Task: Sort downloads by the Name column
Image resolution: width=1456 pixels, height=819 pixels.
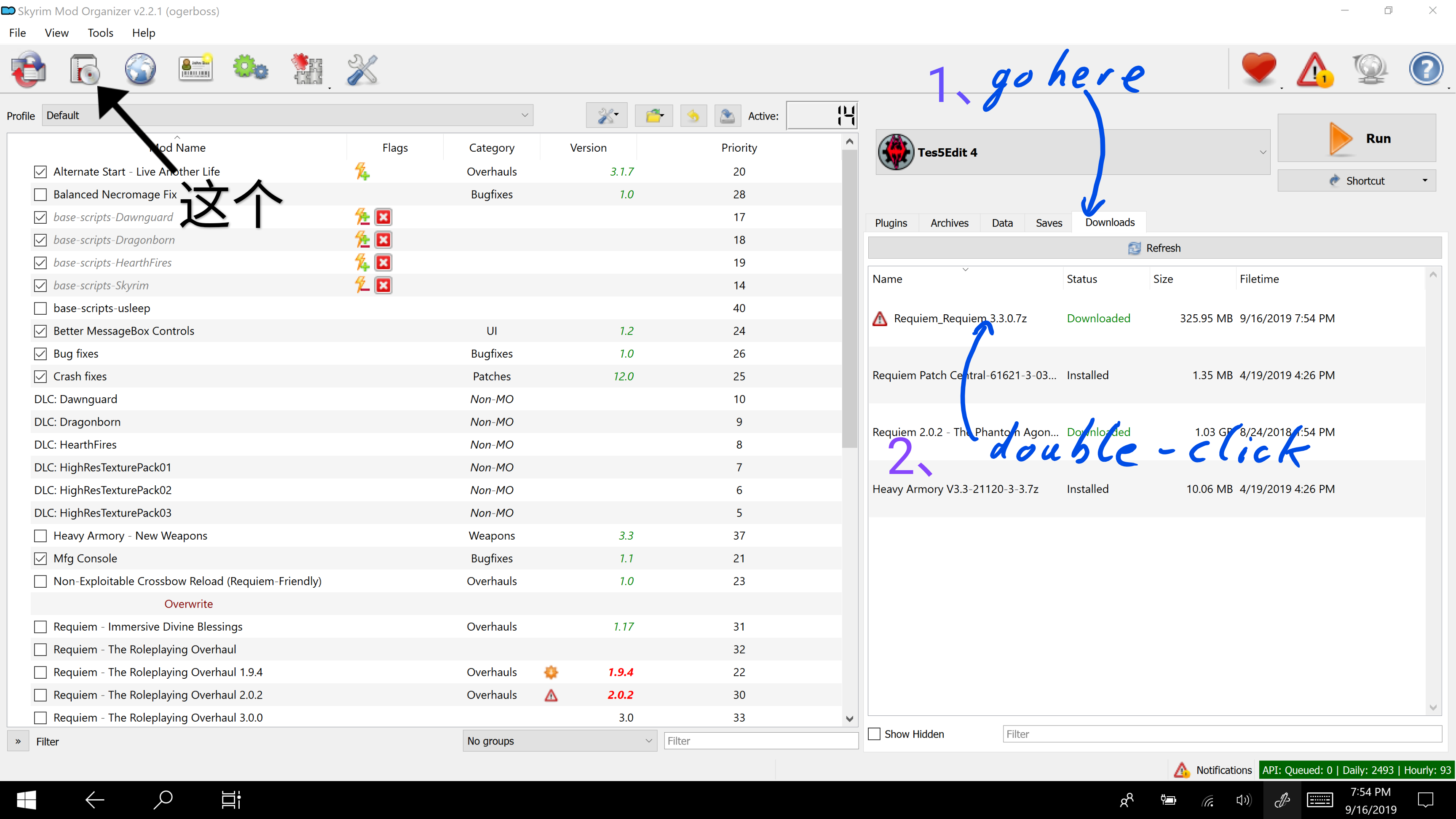Action: 965,278
